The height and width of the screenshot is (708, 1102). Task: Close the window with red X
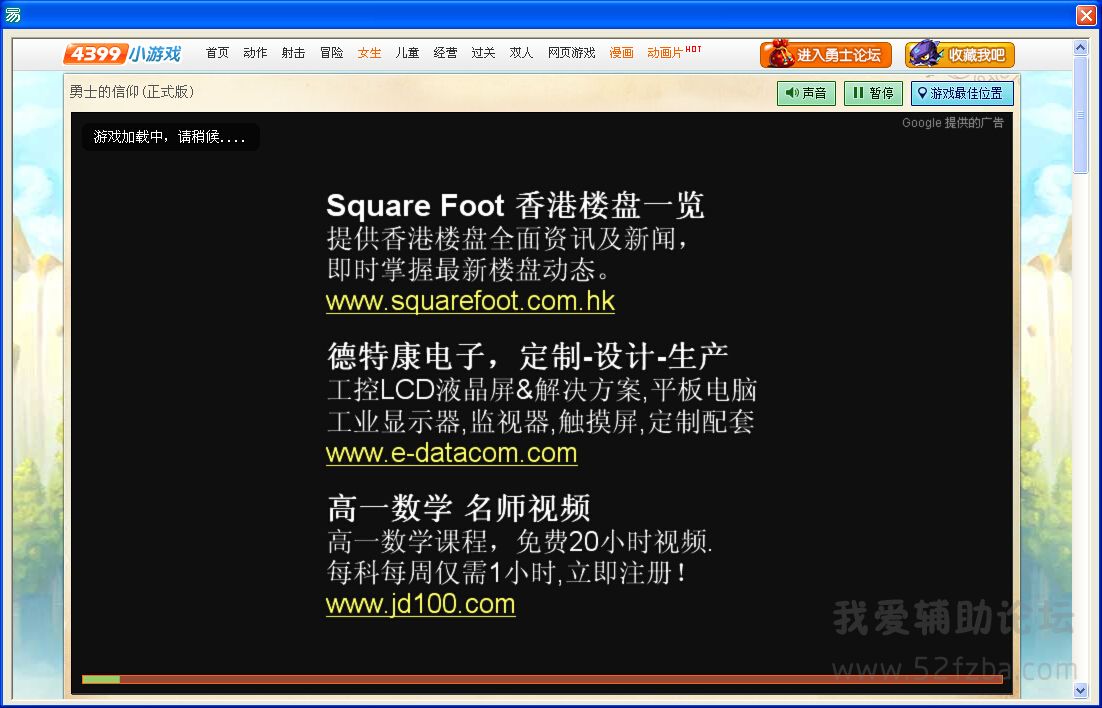[x=1086, y=15]
